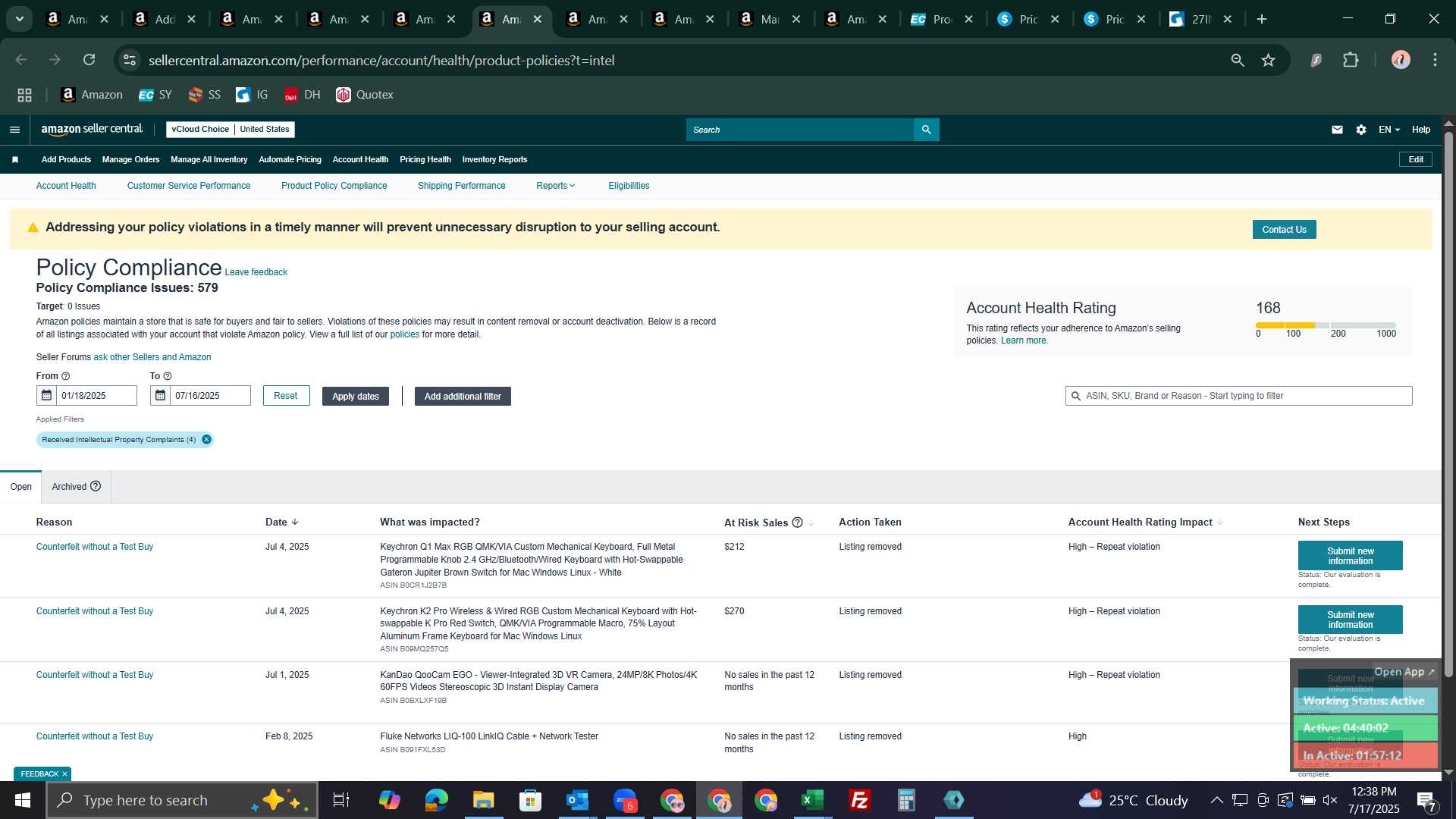Click the Contact Us button
The width and height of the screenshot is (1456, 819).
point(1284,230)
